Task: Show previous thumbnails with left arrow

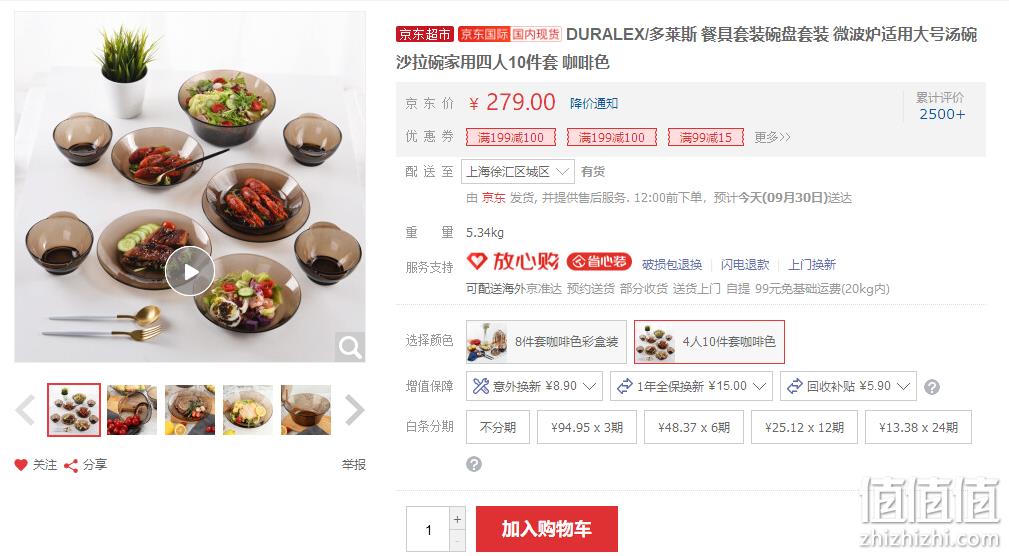Action: [25, 410]
